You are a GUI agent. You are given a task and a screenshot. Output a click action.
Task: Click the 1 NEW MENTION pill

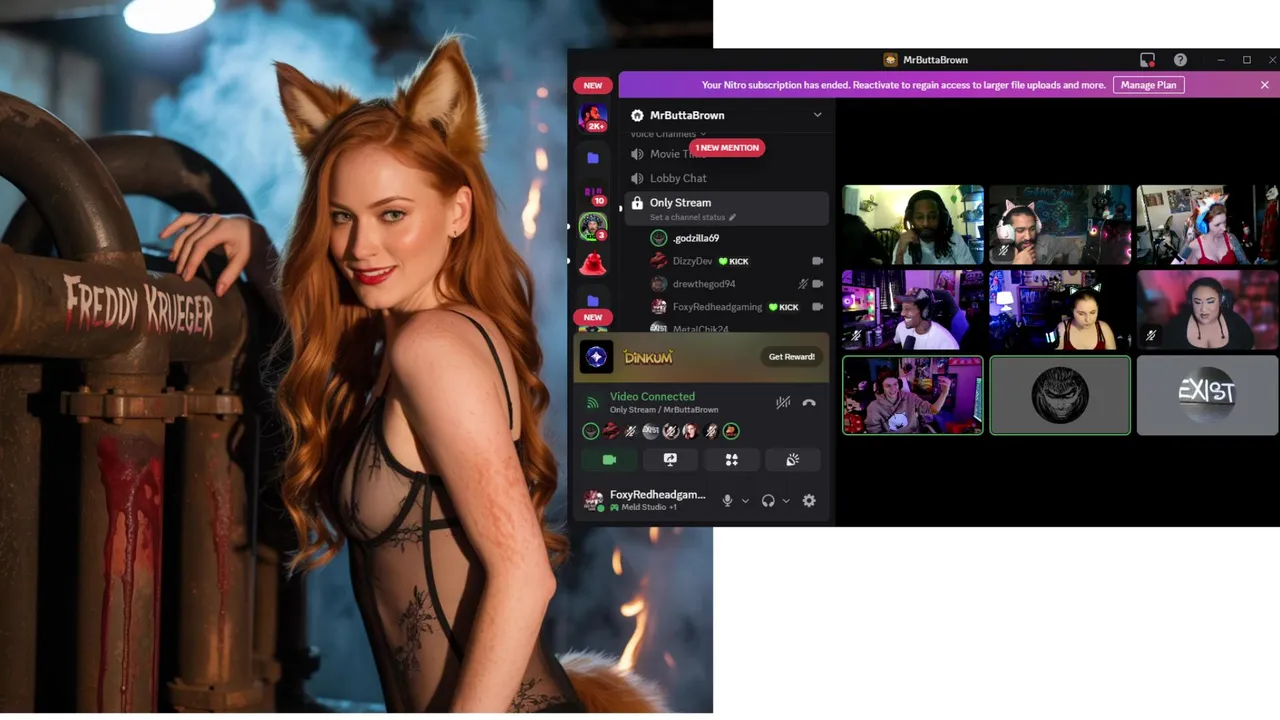pos(727,148)
